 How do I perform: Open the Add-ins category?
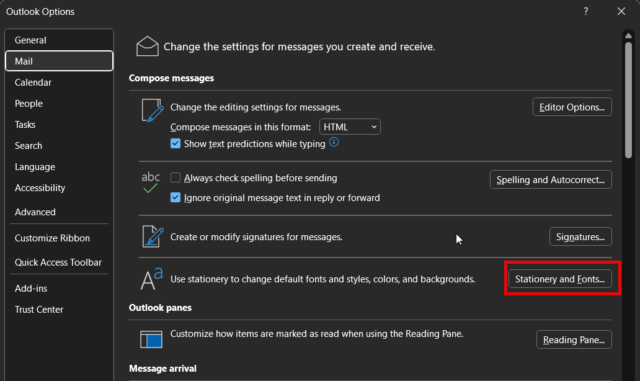(x=59, y=288)
